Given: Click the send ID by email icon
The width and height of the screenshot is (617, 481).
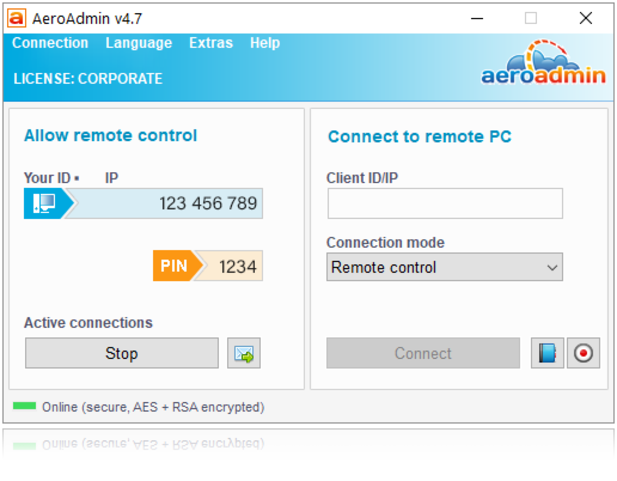Looking at the screenshot, I should point(244,353).
